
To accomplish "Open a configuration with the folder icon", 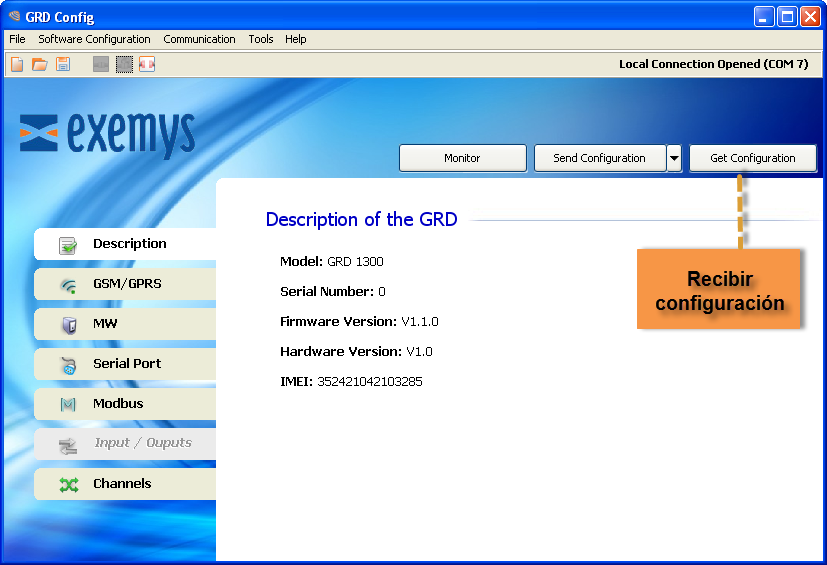I will coord(40,64).
